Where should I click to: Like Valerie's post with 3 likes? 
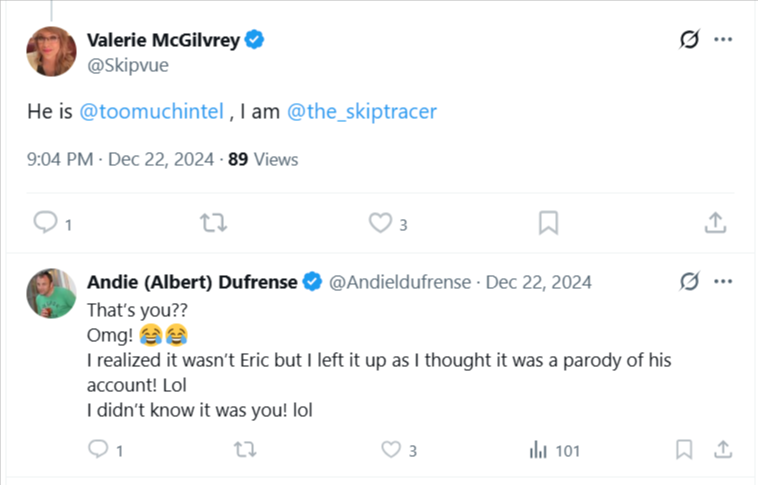380,223
